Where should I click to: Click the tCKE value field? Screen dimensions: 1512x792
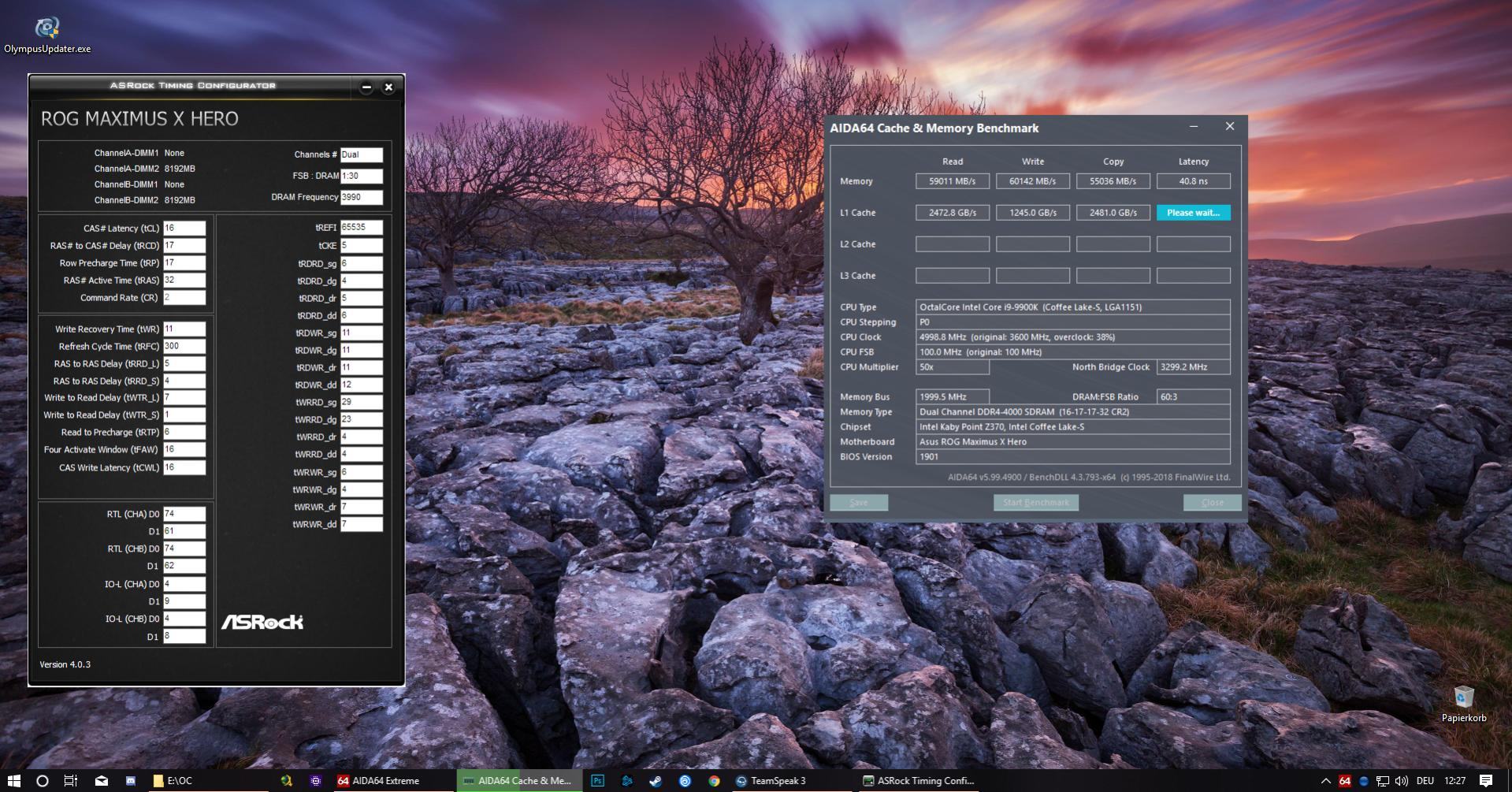[362, 245]
